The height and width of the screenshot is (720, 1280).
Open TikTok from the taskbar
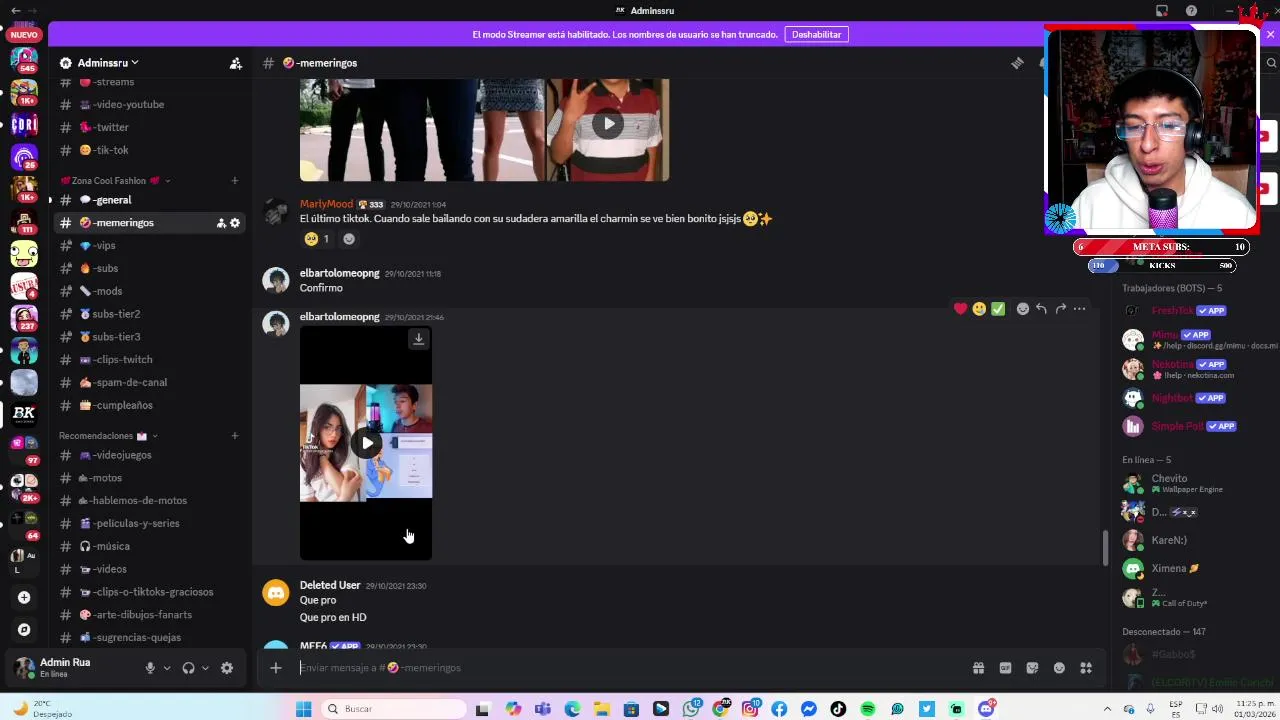coord(838,709)
